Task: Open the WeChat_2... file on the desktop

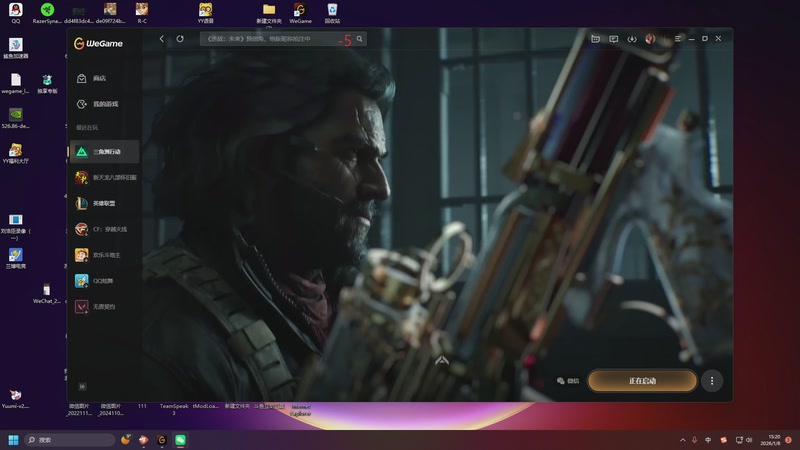Action: click(x=46, y=293)
